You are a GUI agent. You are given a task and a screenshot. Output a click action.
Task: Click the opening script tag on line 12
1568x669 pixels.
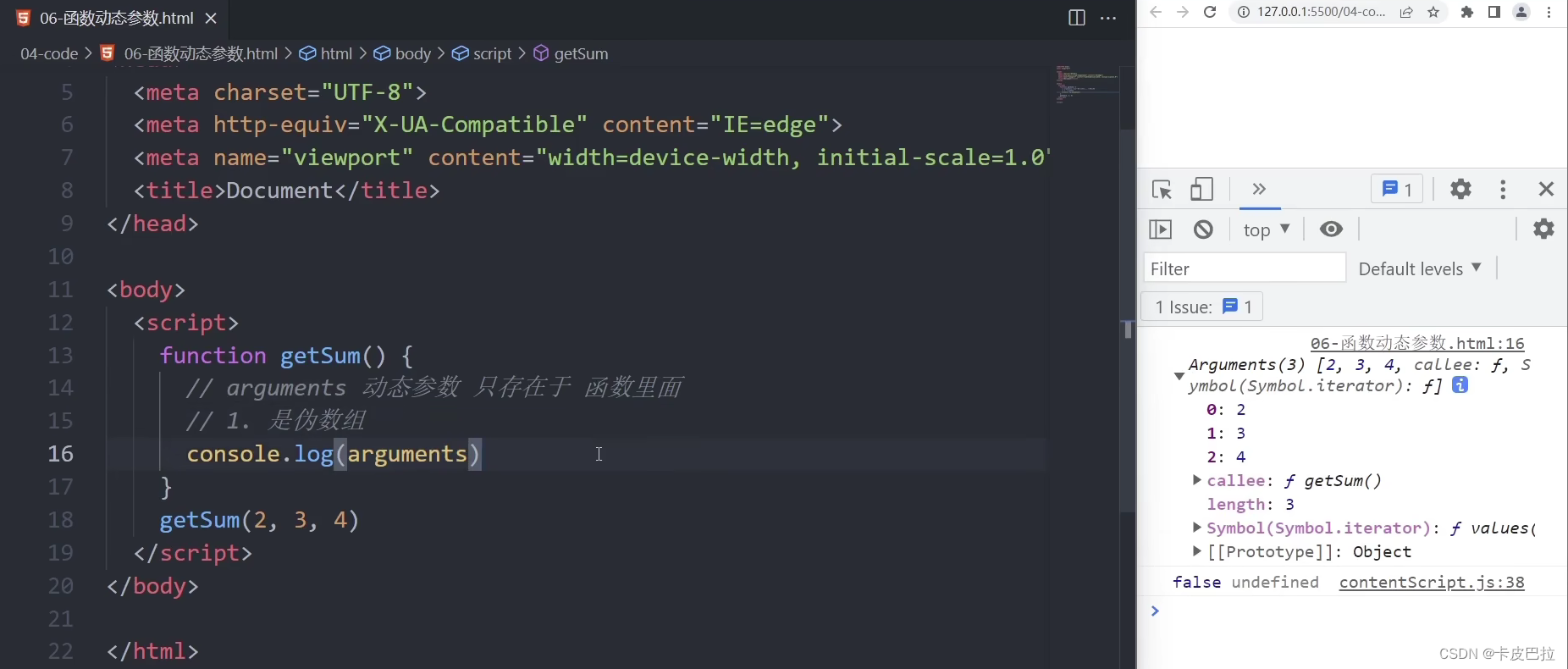click(186, 323)
